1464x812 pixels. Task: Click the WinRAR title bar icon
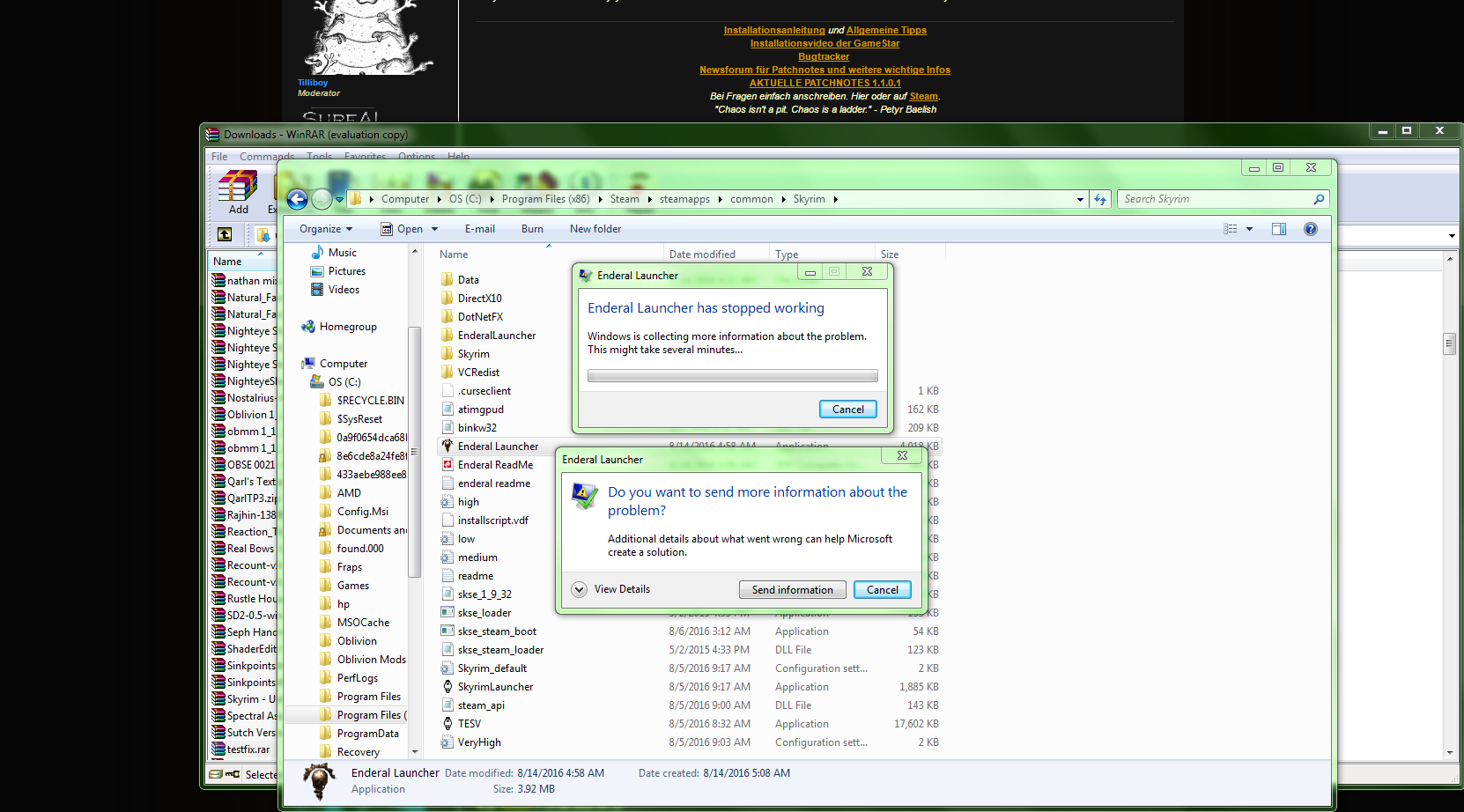pyautogui.click(x=212, y=135)
